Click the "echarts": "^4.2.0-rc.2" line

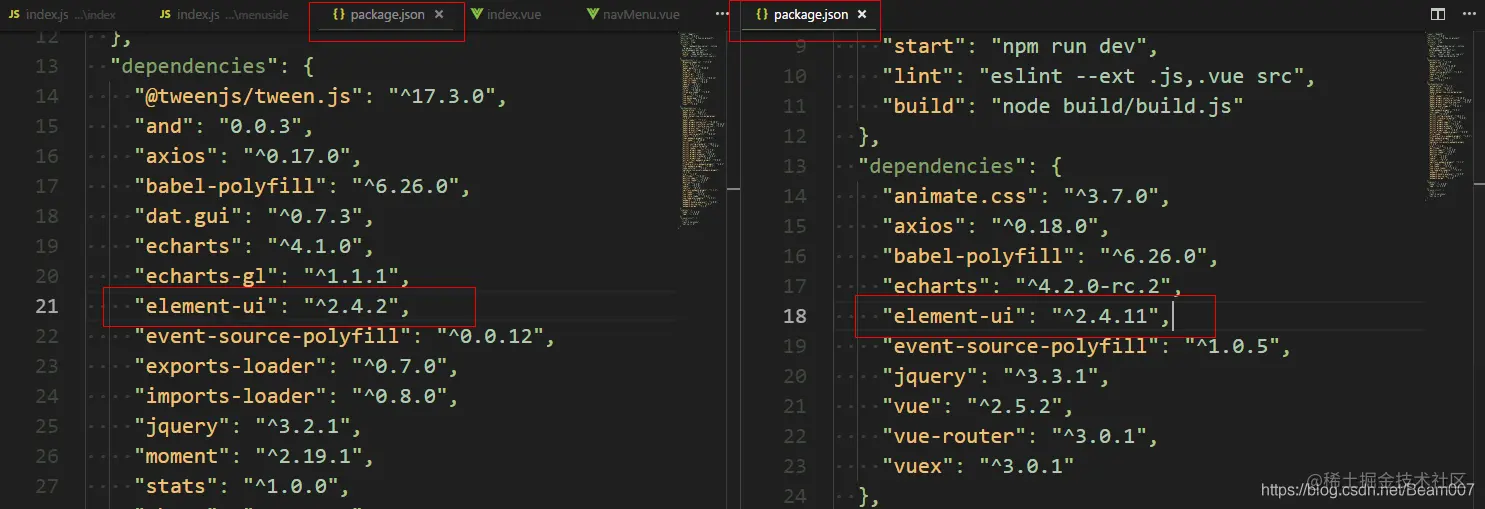(1031, 286)
